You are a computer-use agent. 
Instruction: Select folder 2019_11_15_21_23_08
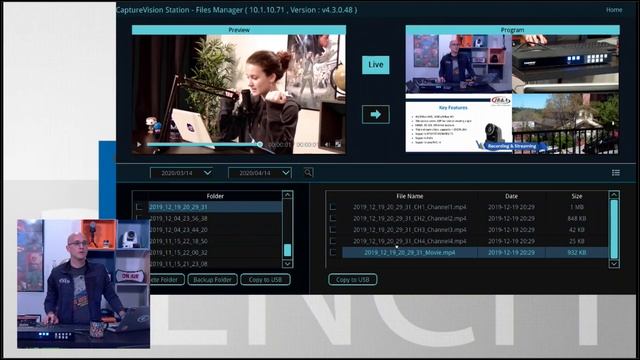pos(178,264)
